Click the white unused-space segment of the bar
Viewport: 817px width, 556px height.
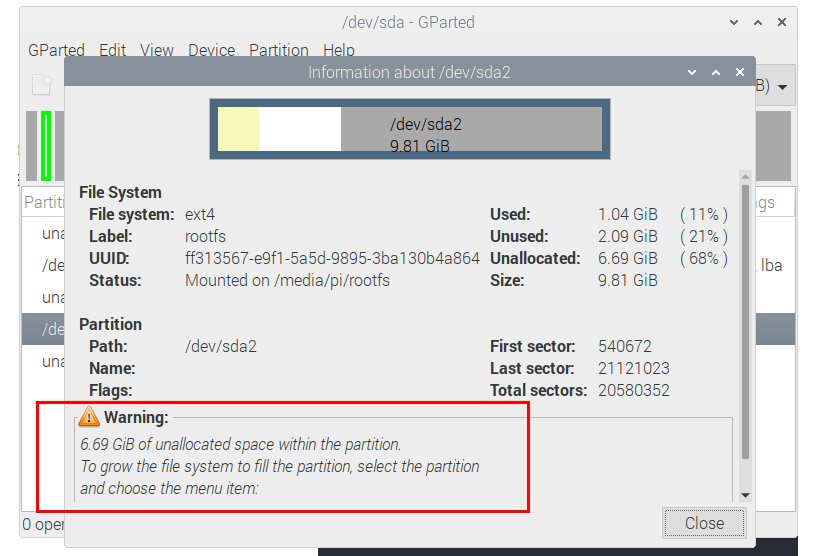tap(300, 129)
